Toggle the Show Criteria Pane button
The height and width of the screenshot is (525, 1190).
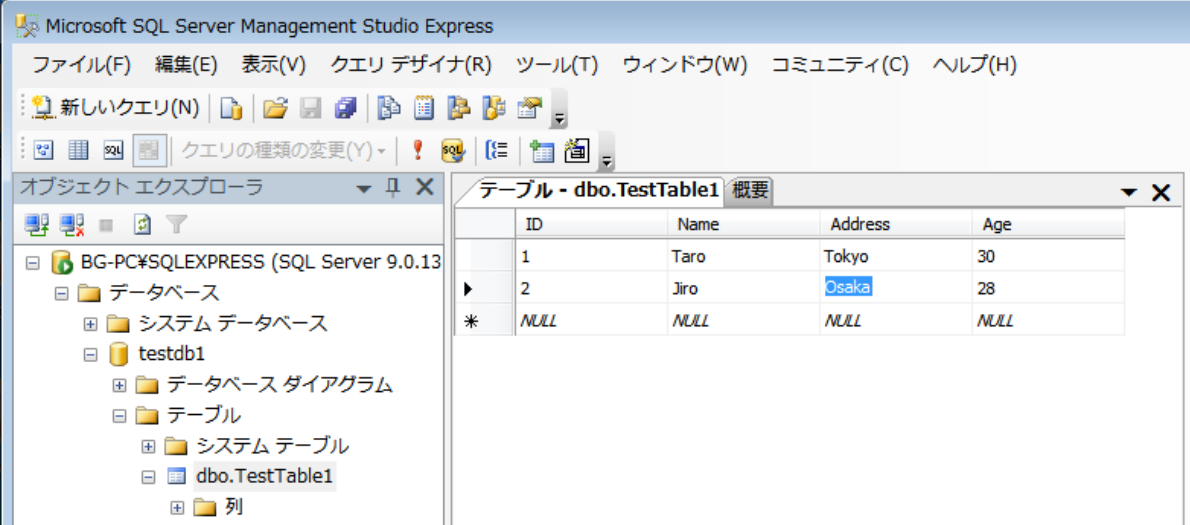tap(78, 150)
